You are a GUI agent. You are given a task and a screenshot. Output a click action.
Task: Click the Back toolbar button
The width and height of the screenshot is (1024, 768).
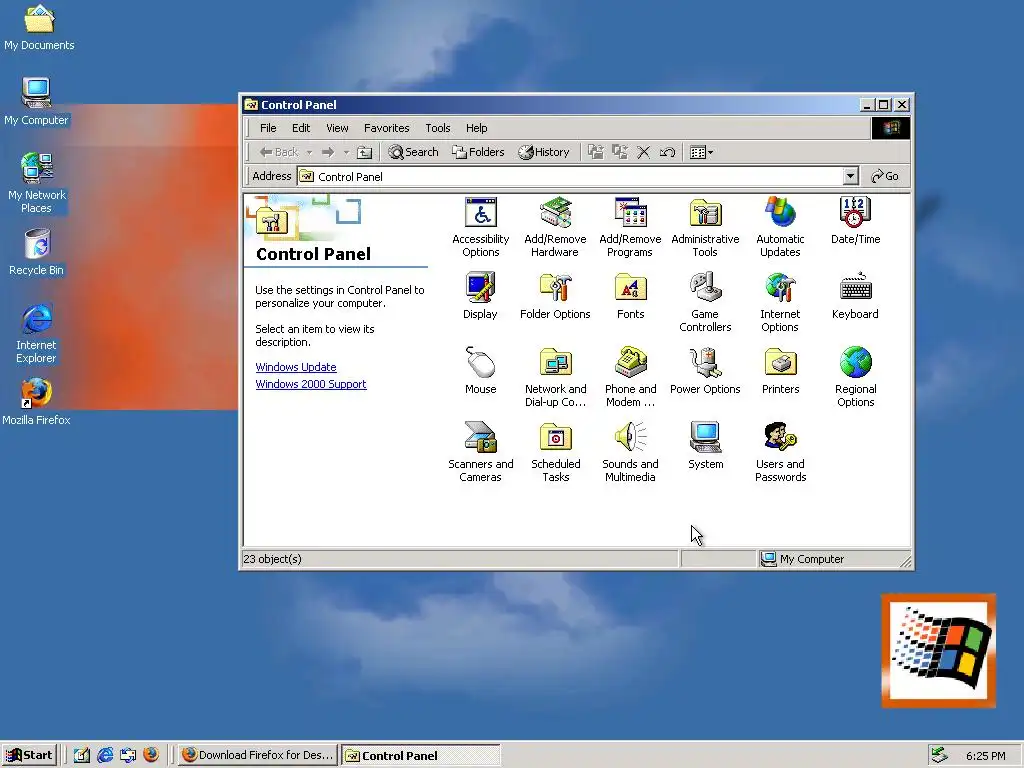(279, 152)
